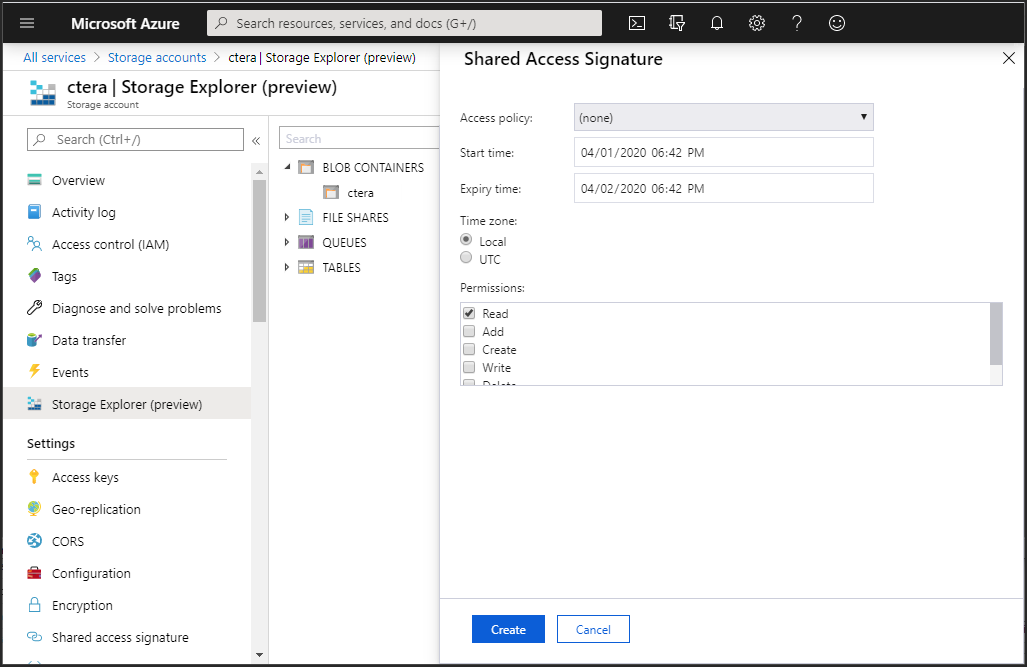This screenshot has width=1027, height=667.
Task: Open the help question mark
Action: click(x=796, y=24)
